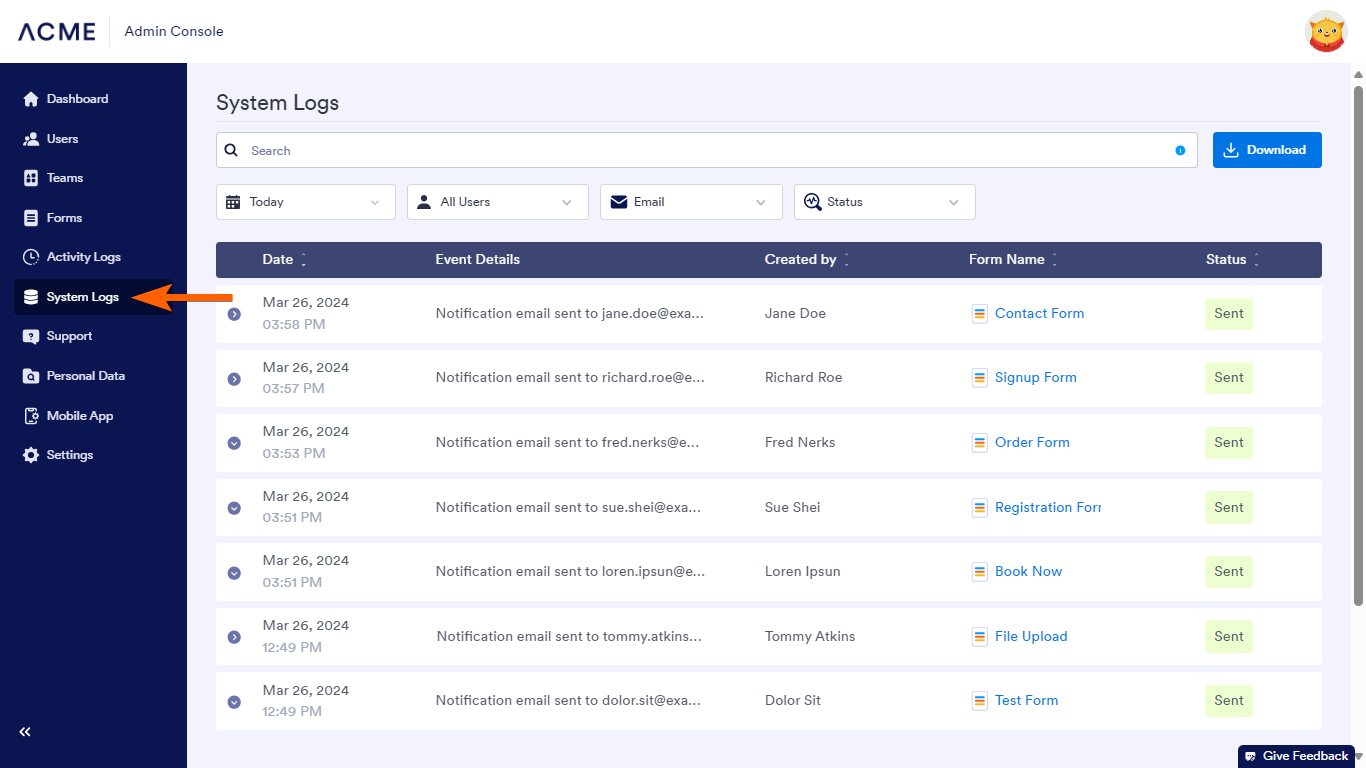This screenshot has width=1366, height=768.
Task: Click the magnifier icon in search field
Action: [x=231, y=151]
